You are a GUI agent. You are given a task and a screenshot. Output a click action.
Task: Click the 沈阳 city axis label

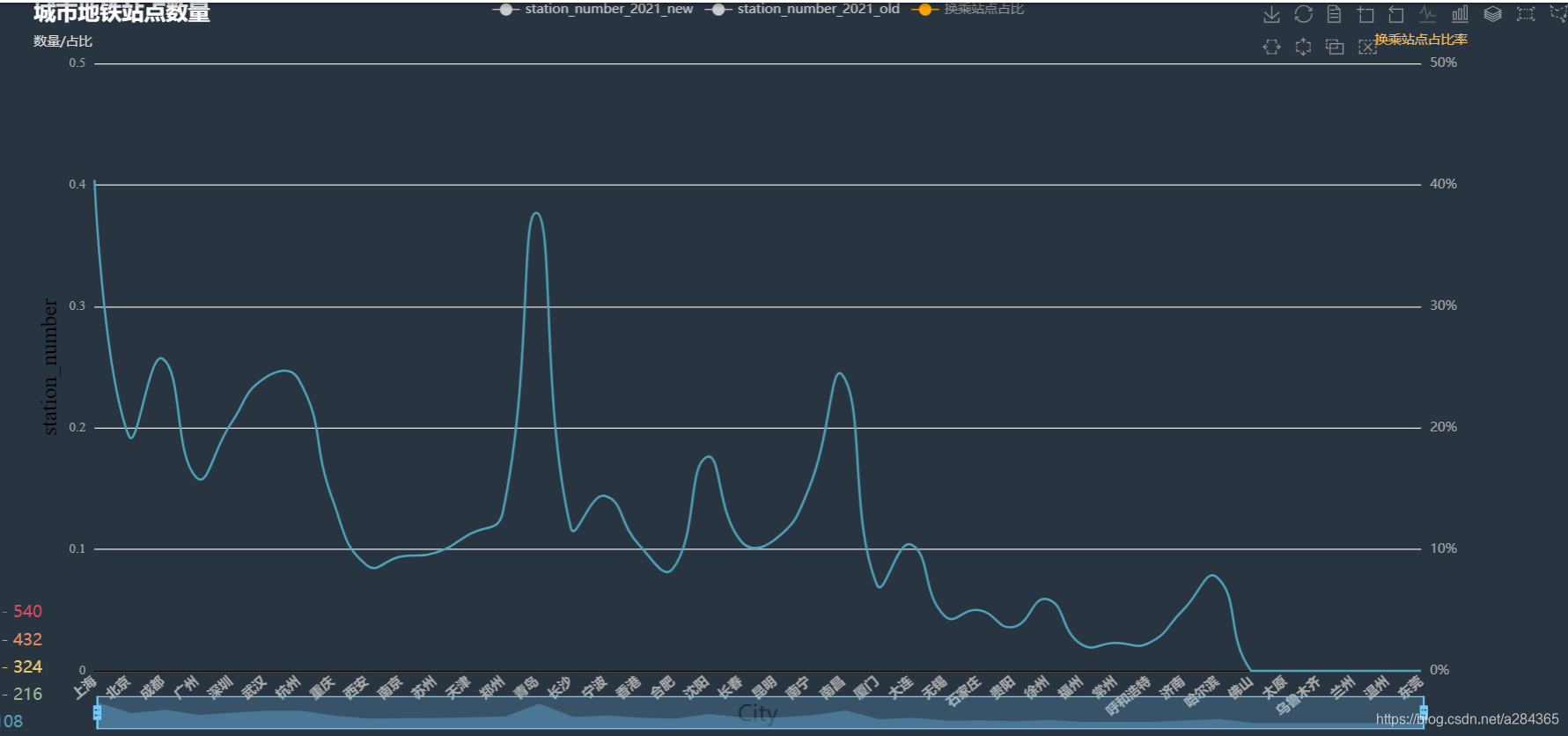click(696, 687)
